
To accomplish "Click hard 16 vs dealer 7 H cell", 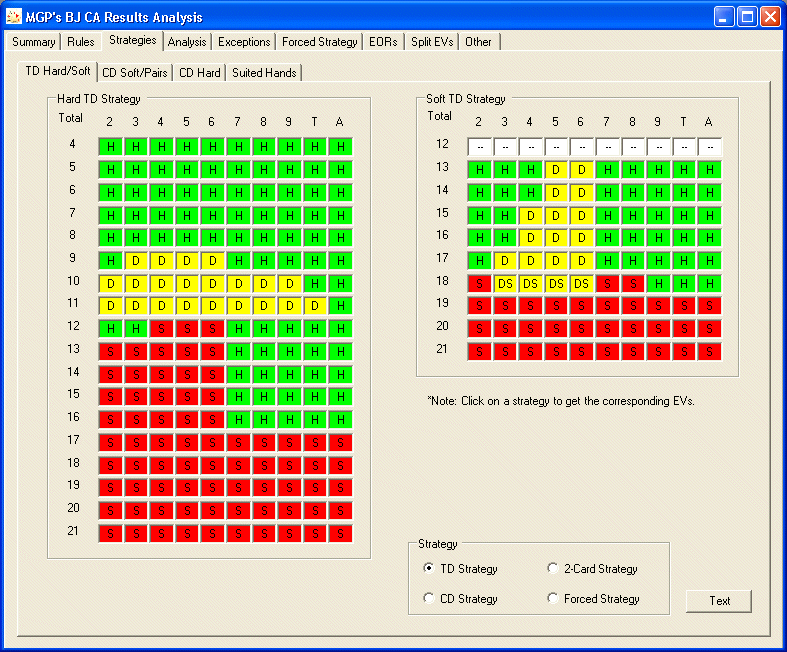I will tap(238, 419).
